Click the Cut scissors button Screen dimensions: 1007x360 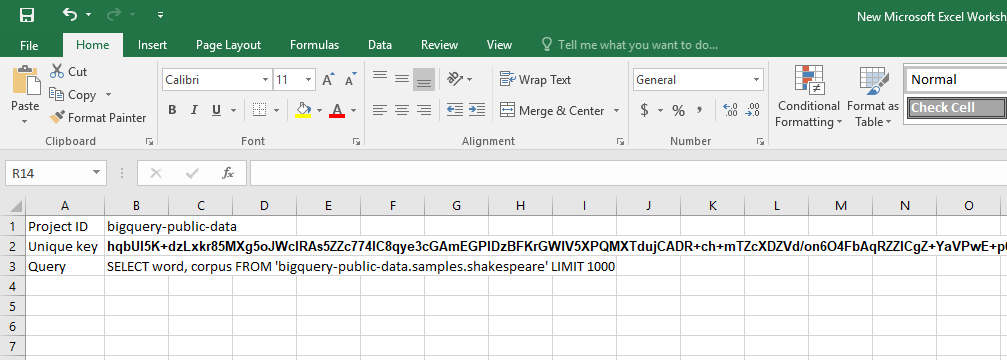click(68, 72)
